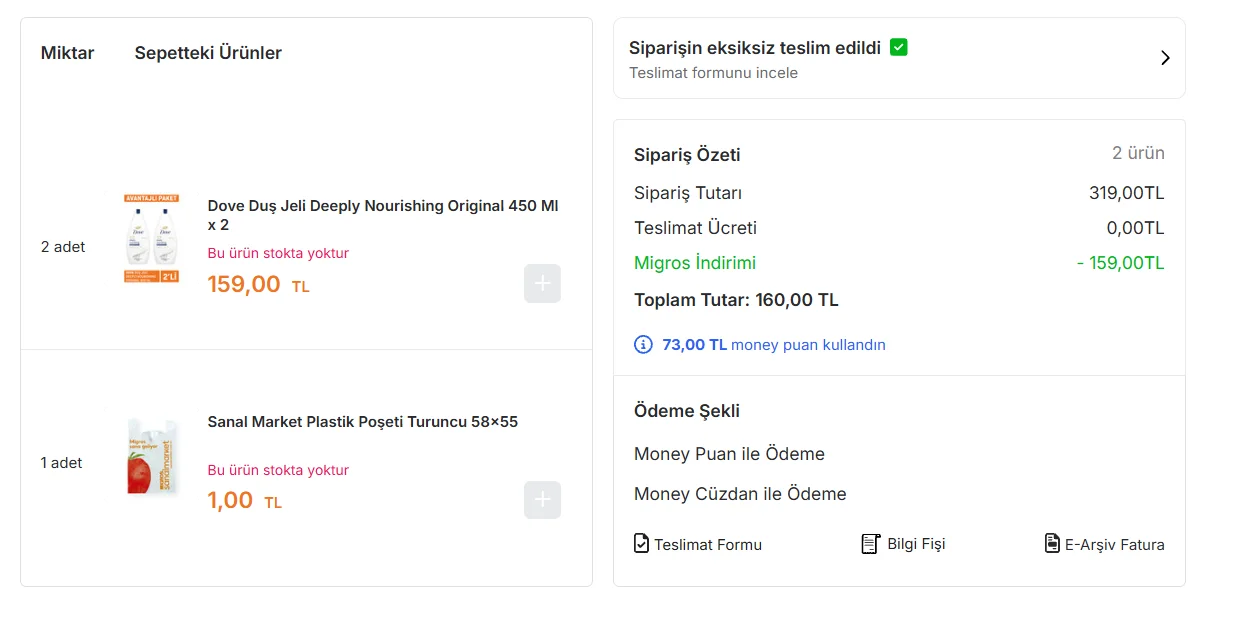Select the Money Puan ile Ödeme entry

pyautogui.click(x=729, y=454)
